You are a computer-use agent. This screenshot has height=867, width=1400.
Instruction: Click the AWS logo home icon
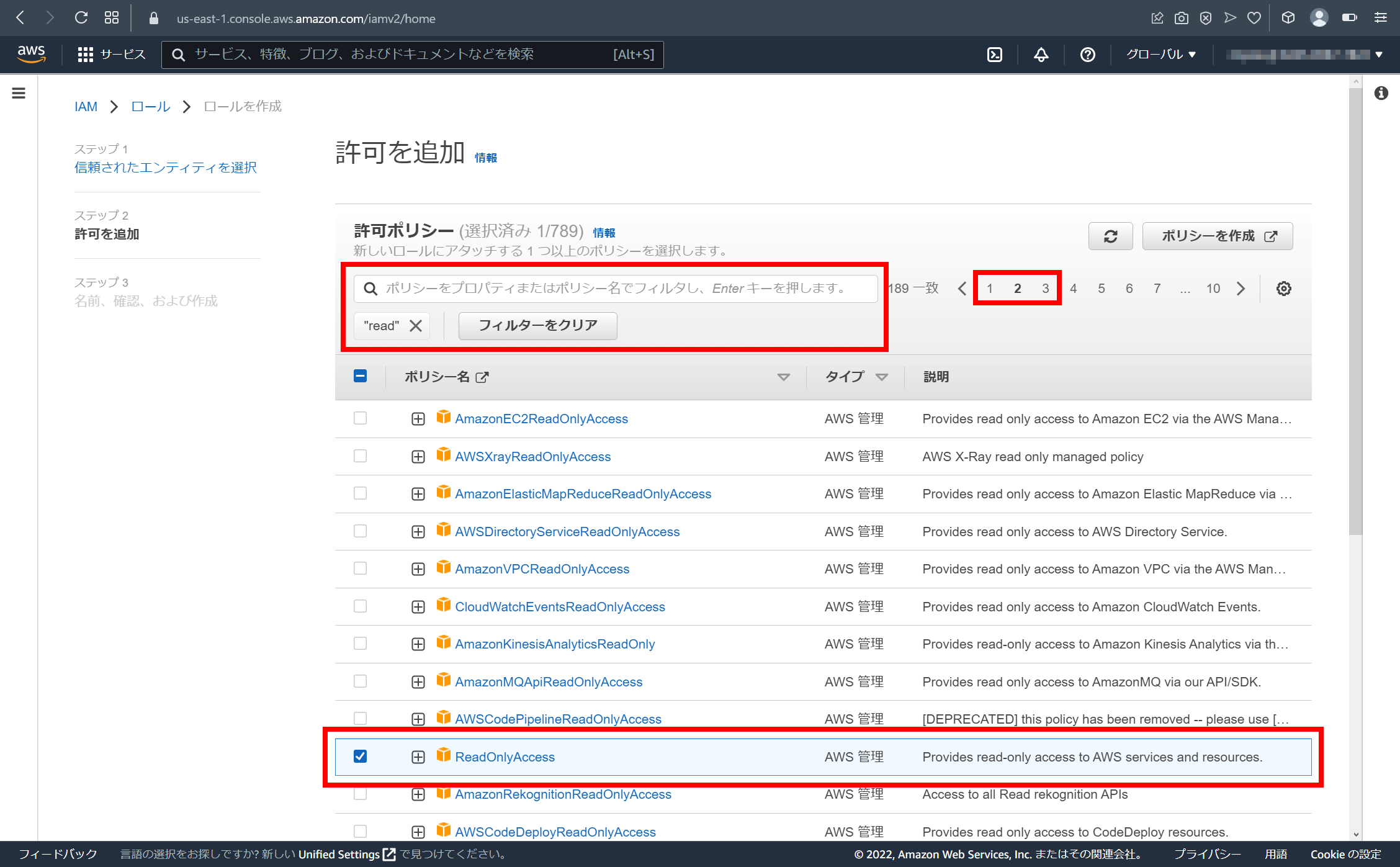31,54
